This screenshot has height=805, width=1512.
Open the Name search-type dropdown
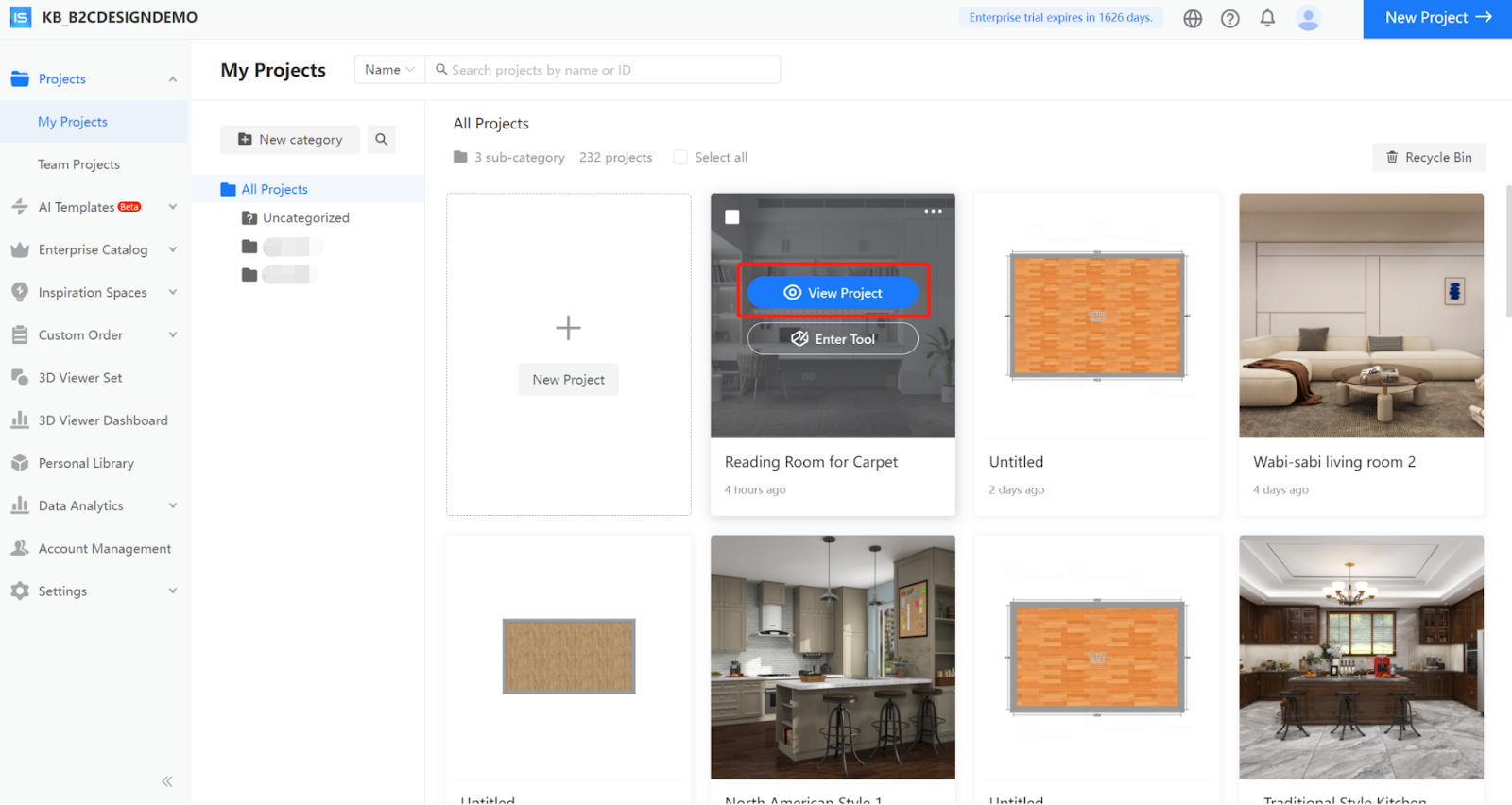389,70
